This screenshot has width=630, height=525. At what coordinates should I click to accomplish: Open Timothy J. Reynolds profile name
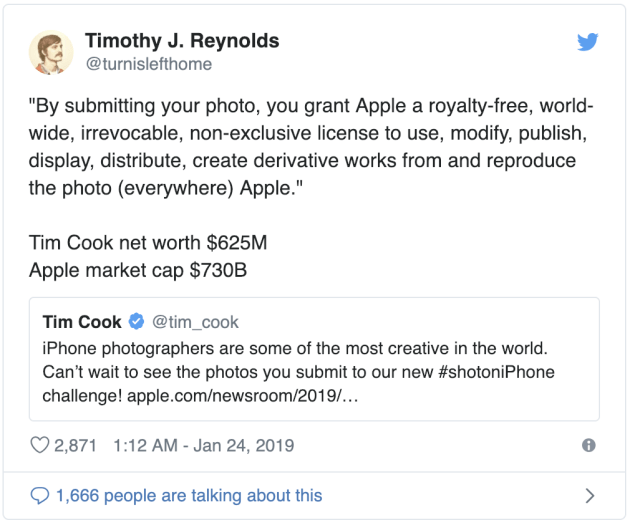[182, 41]
